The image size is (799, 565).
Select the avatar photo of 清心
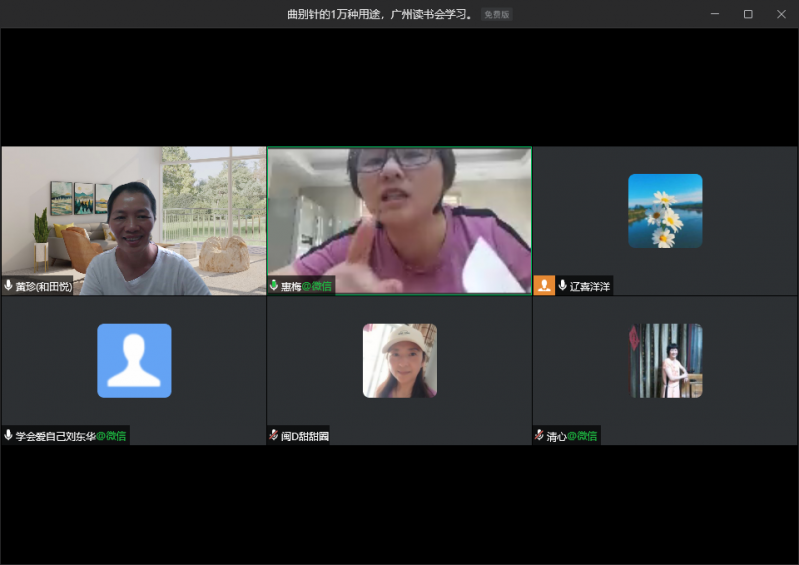click(665, 361)
